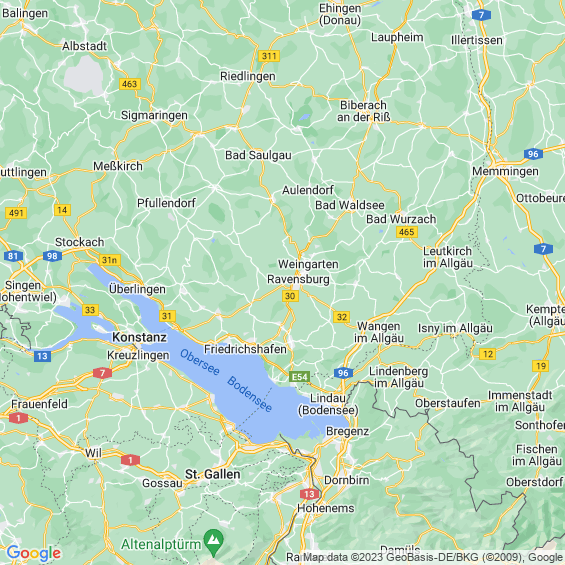Click the yellow 465 road shield
565x565 pixels.
[407, 232]
